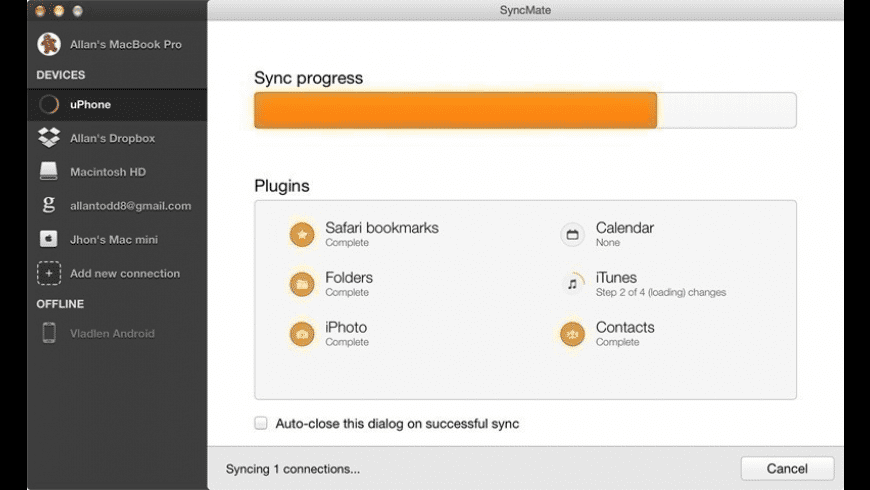Click the iPhoto camera plugin icon
This screenshot has width=870, height=490.
pos(301,334)
